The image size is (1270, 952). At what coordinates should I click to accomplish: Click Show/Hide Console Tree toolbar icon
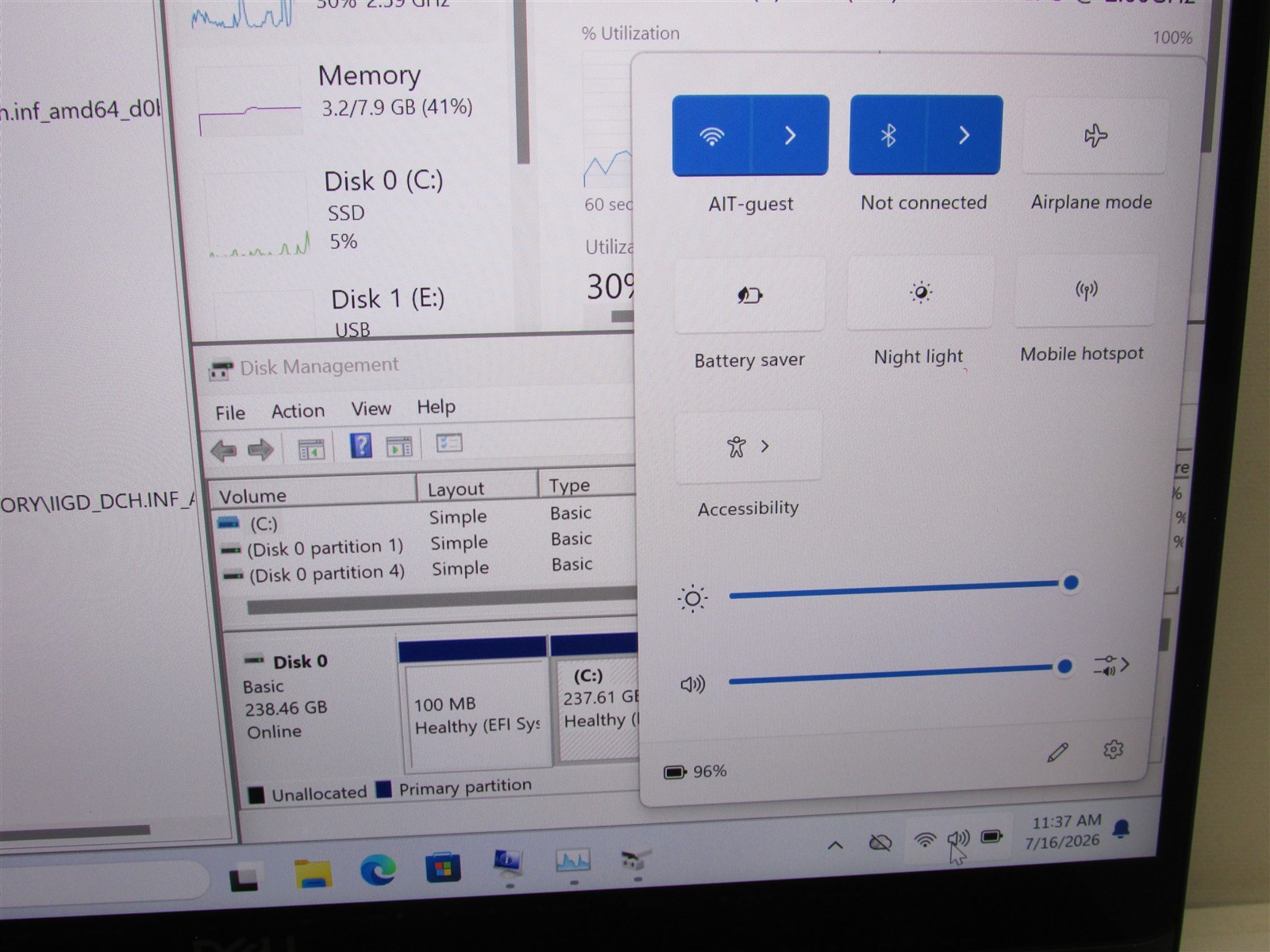311,449
